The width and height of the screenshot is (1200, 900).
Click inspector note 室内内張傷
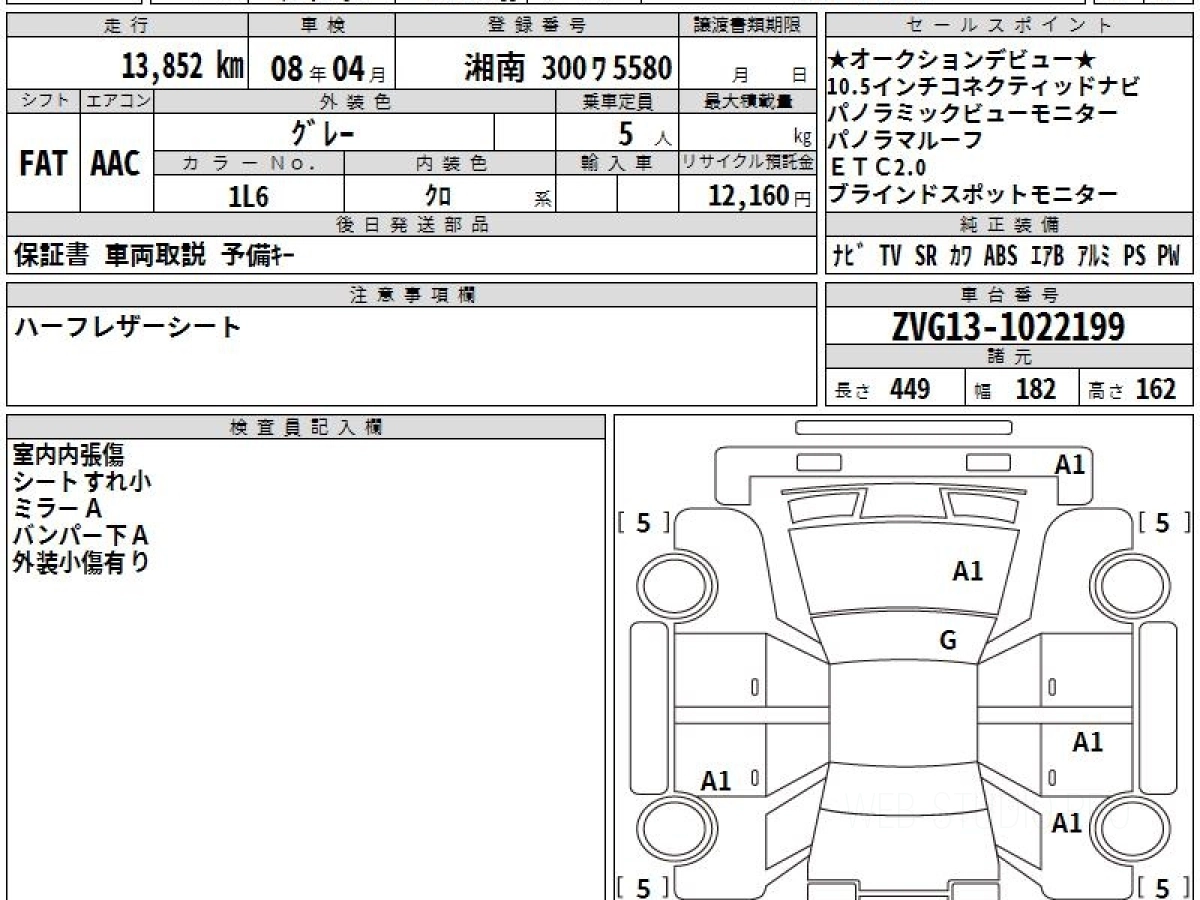tap(68, 455)
